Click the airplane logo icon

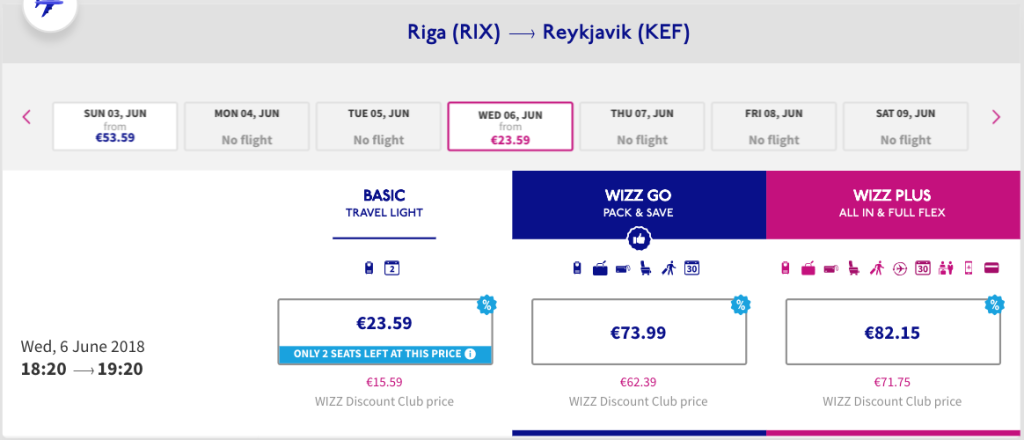49,8
